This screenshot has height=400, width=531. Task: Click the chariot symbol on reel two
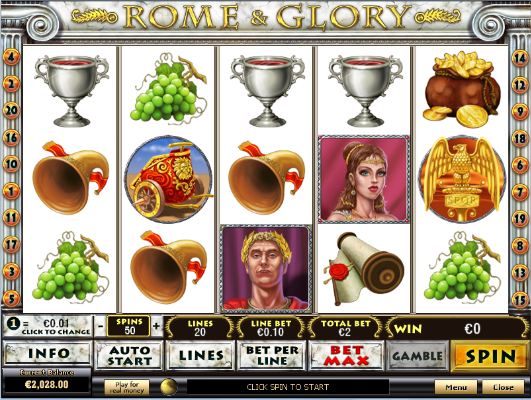(168, 179)
